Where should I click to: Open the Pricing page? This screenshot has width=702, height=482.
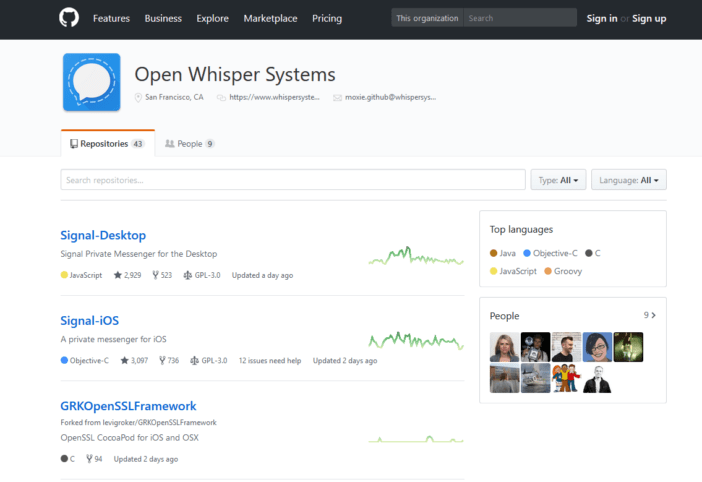(327, 18)
